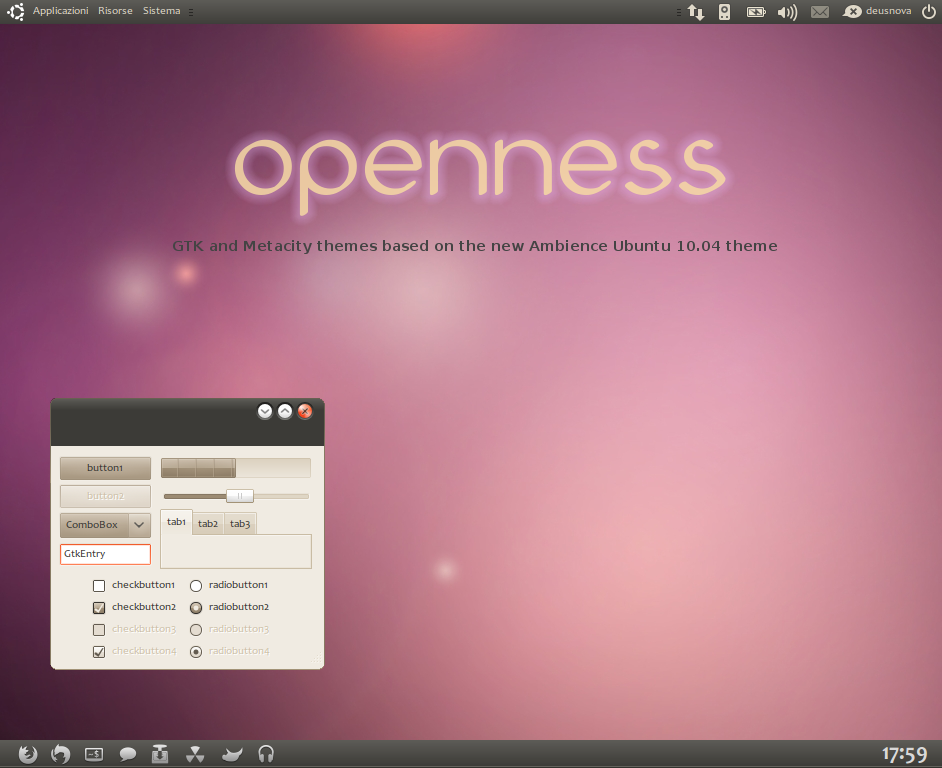This screenshot has height=768, width=942.
Task: Open the headphones music player launcher
Action: point(266,754)
